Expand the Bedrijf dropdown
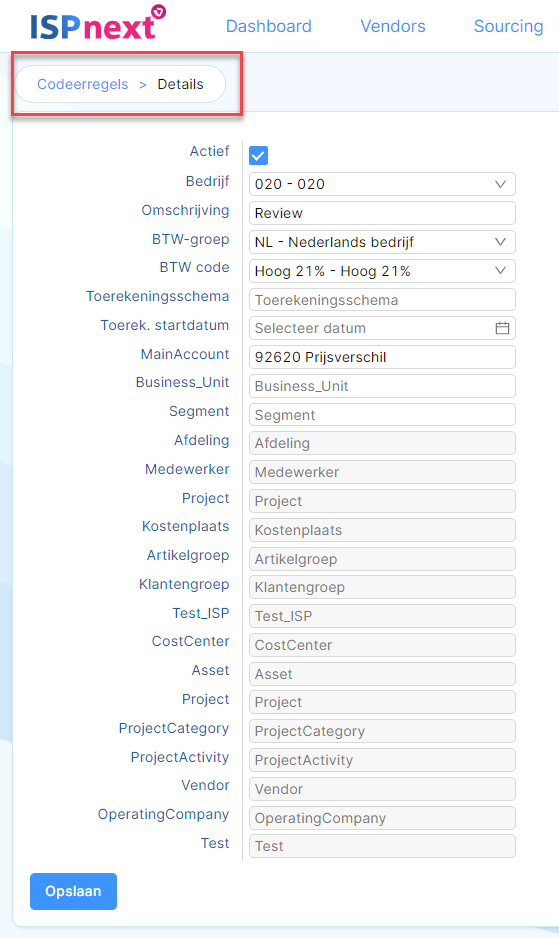559x938 pixels. tap(382, 184)
